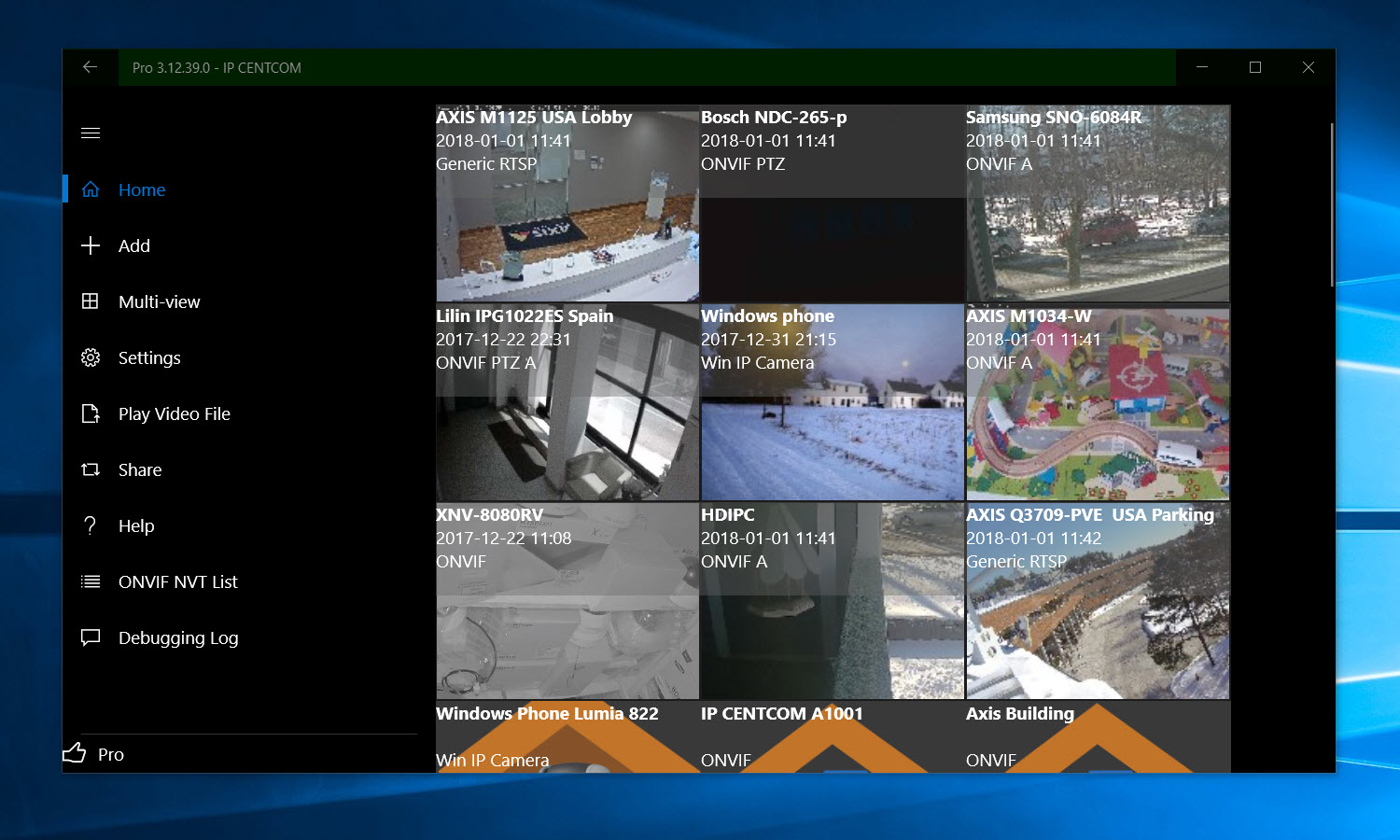1400x840 pixels.
Task: Open Bosch NDC-265-p camera tile
Action: click(x=833, y=203)
